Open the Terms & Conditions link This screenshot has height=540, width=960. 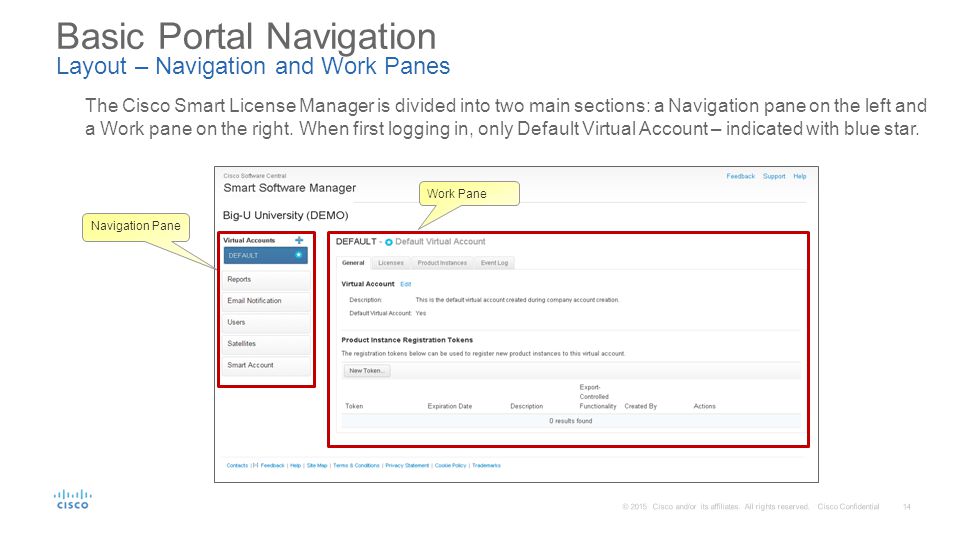[356, 465]
